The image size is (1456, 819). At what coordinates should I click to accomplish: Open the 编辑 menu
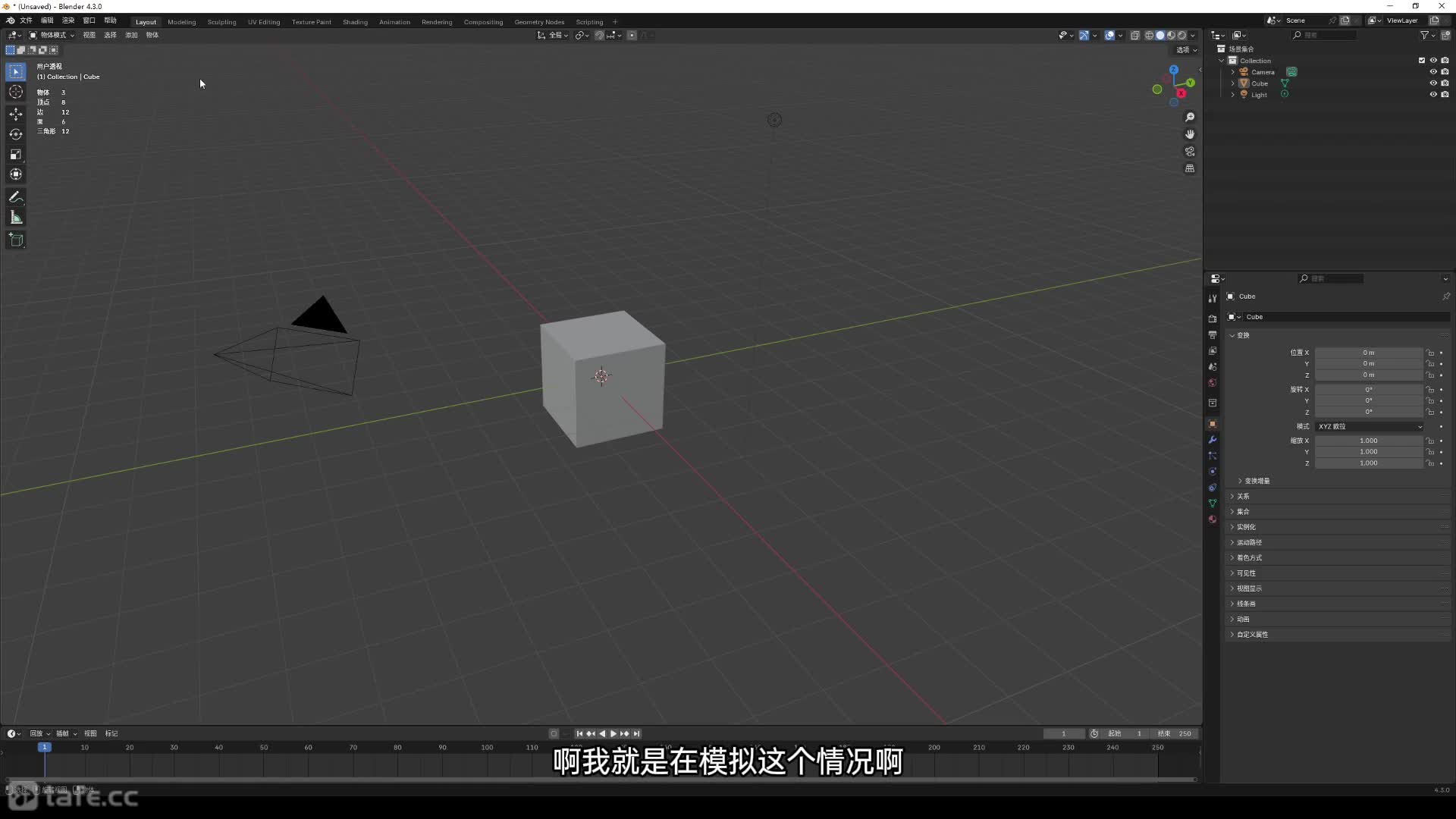click(47, 20)
